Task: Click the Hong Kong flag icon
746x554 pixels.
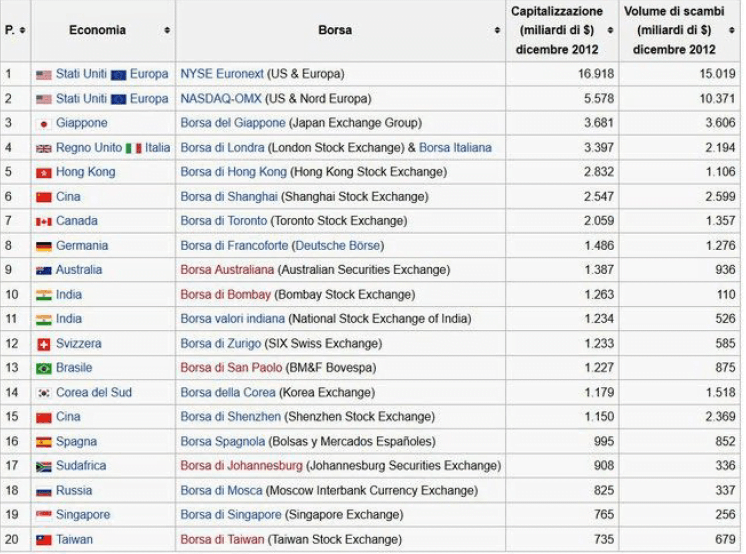Action: click(44, 173)
